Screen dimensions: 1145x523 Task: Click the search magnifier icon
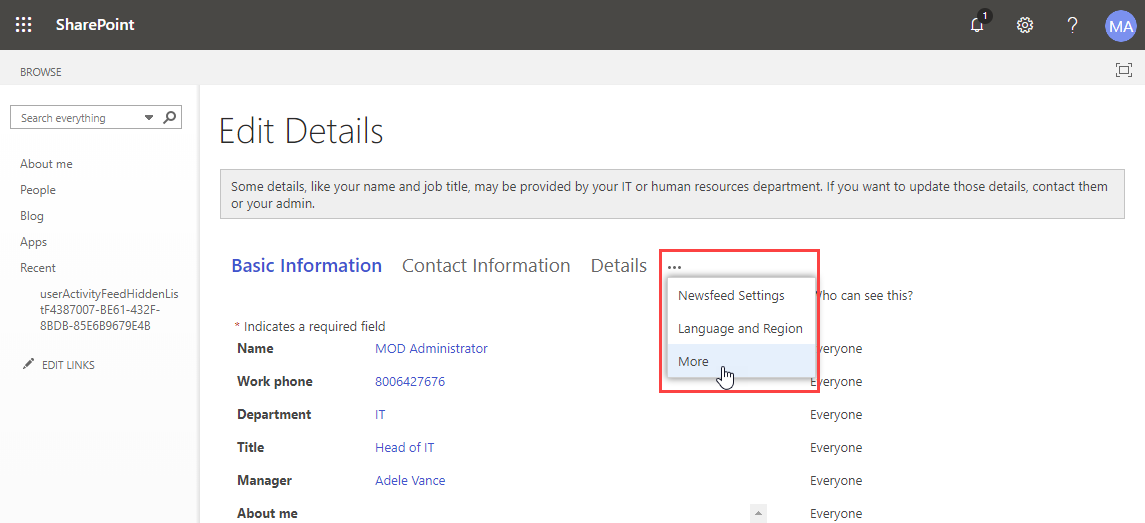pyautogui.click(x=170, y=117)
